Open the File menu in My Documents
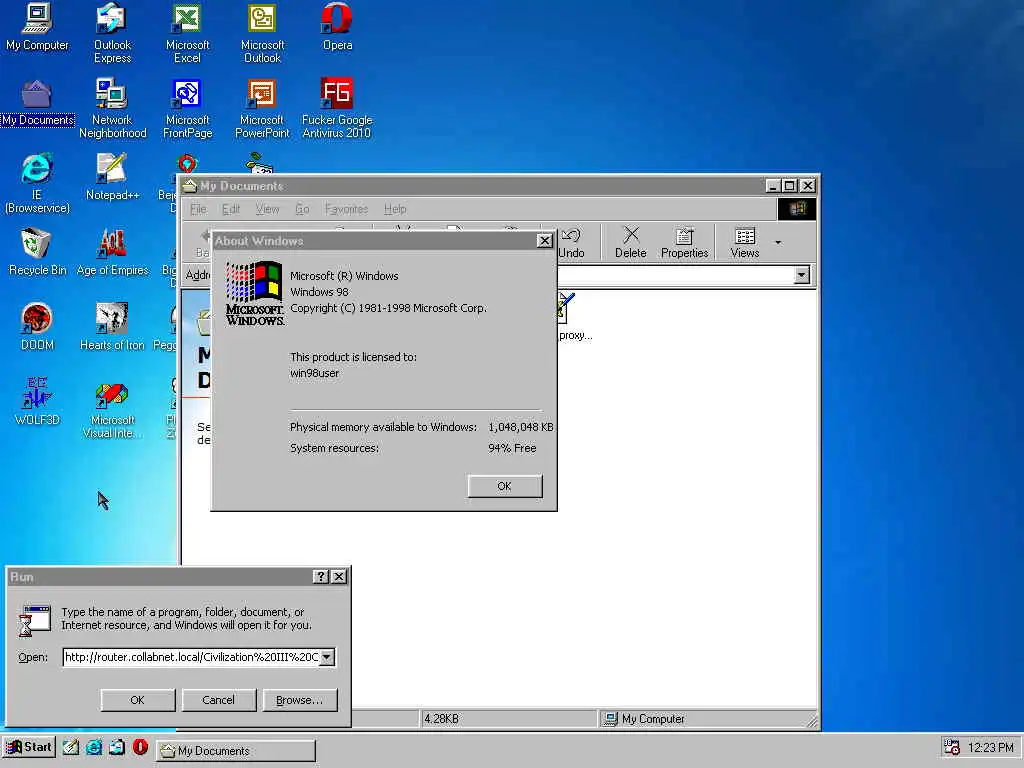This screenshot has height=768, width=1024. pos(198,209)
